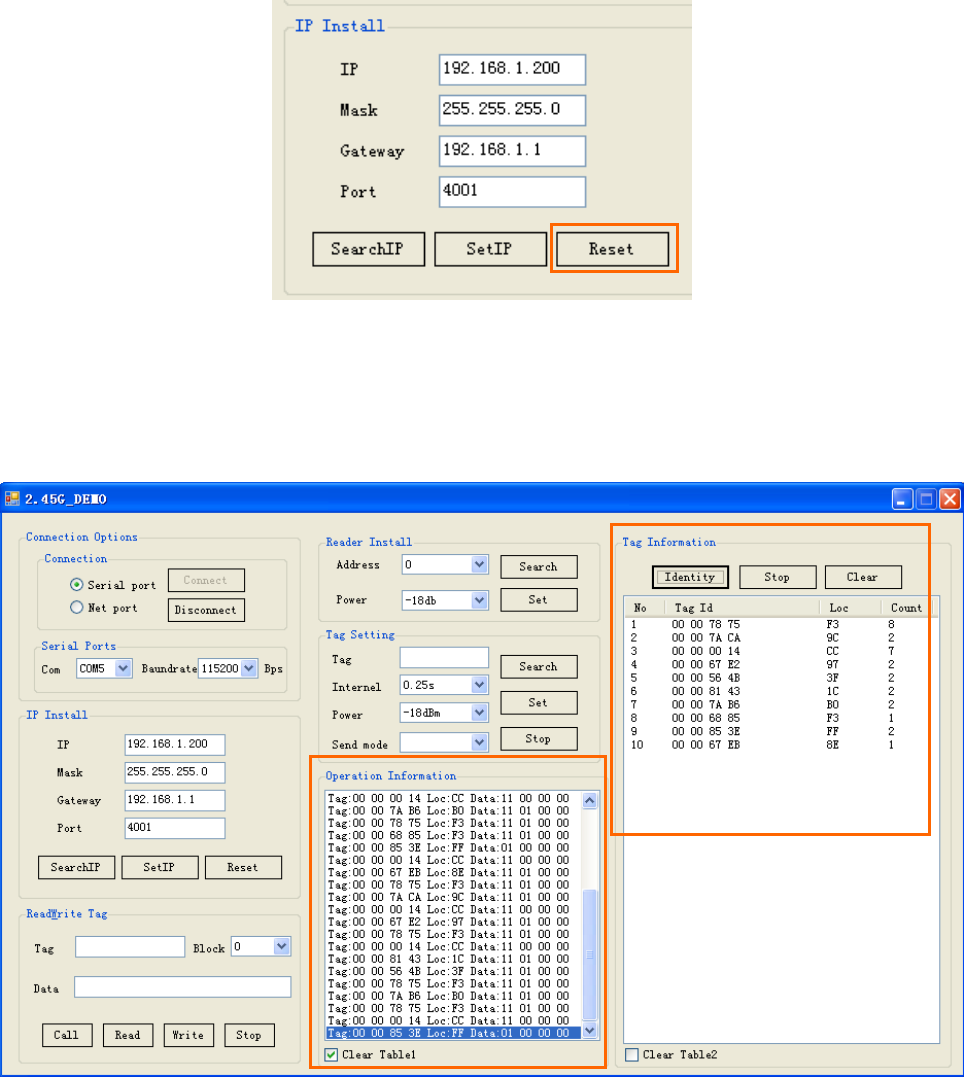Open the Com port COM5 dropdown
Screen dimensions: 964x1077
(x=123, y=668)
